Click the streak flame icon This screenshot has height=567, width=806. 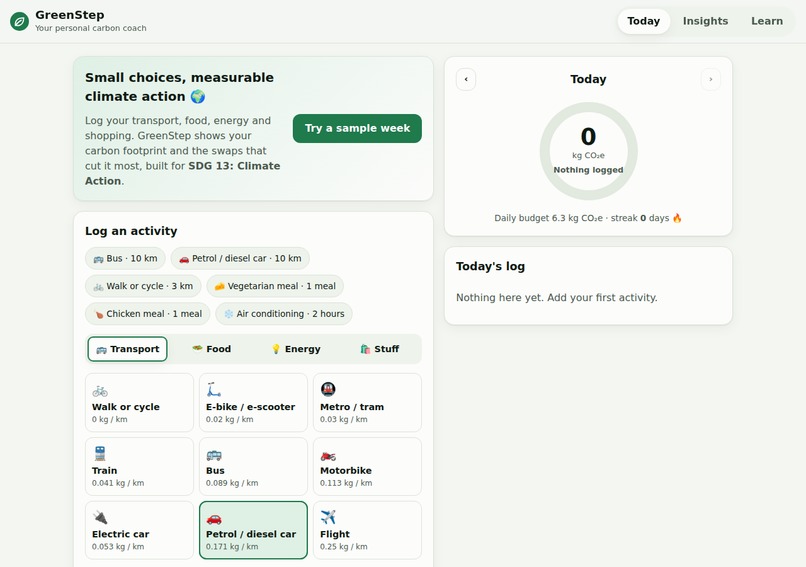point(677,218)
